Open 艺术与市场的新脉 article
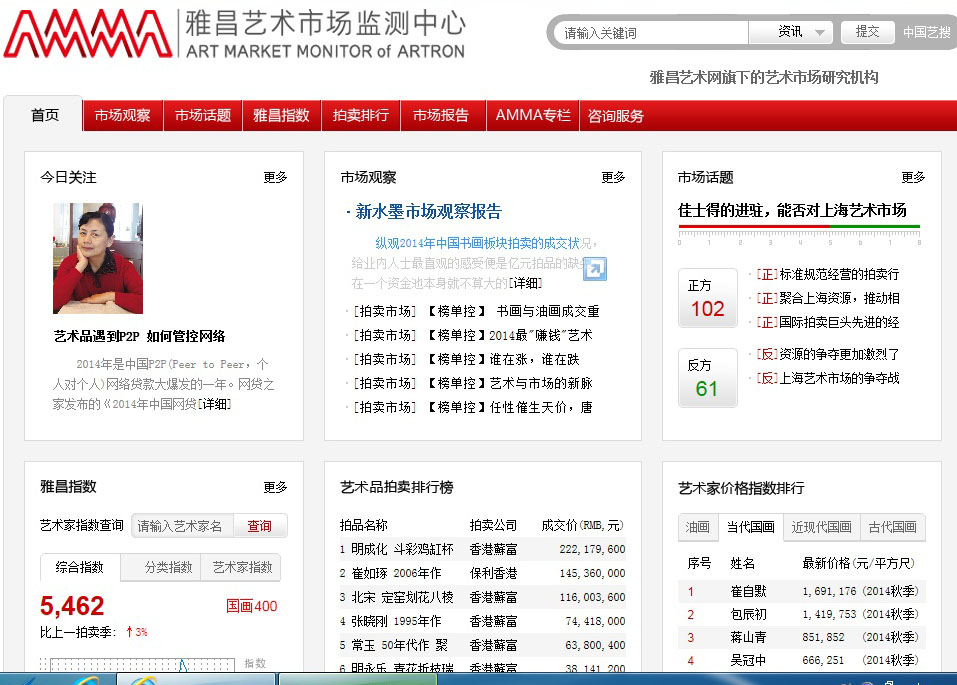 pyautogui.click(x=541, y=383)
